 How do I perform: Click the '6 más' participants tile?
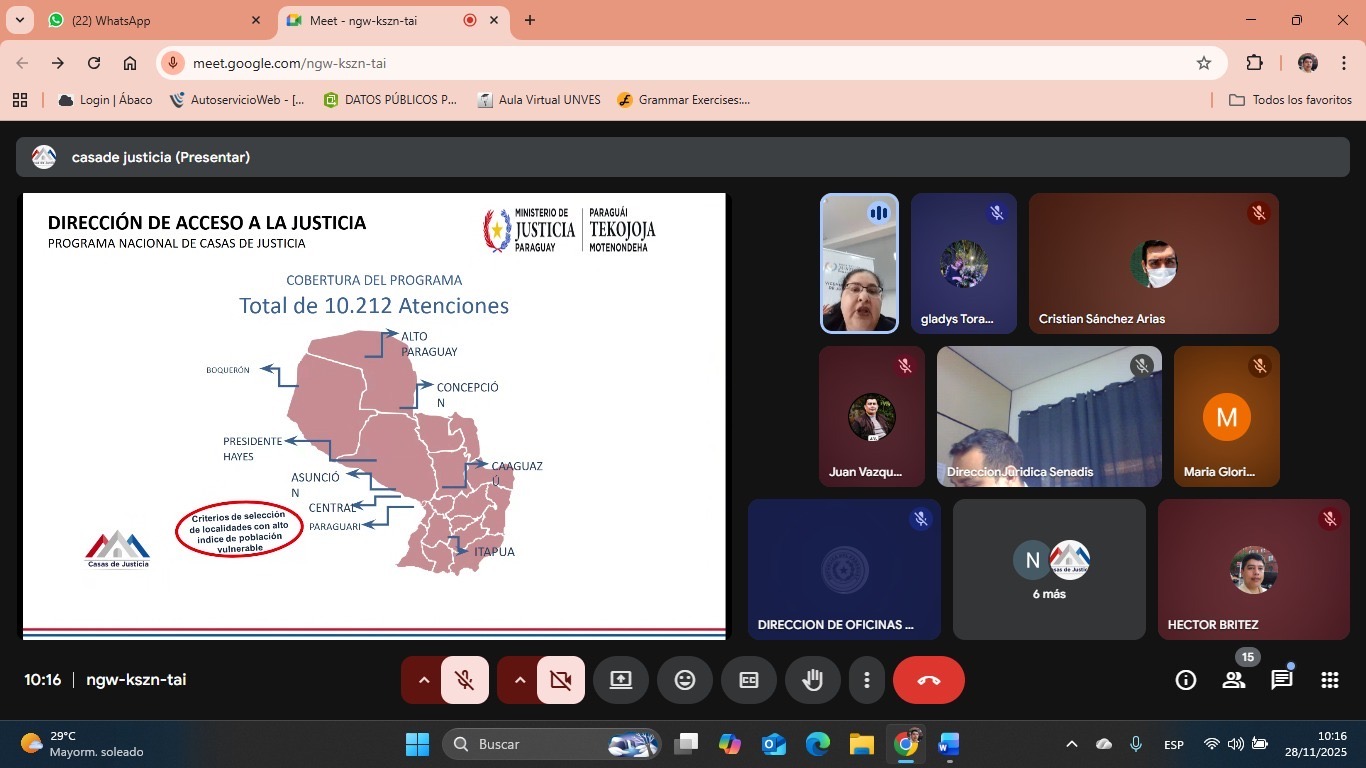pos(1049,569)
